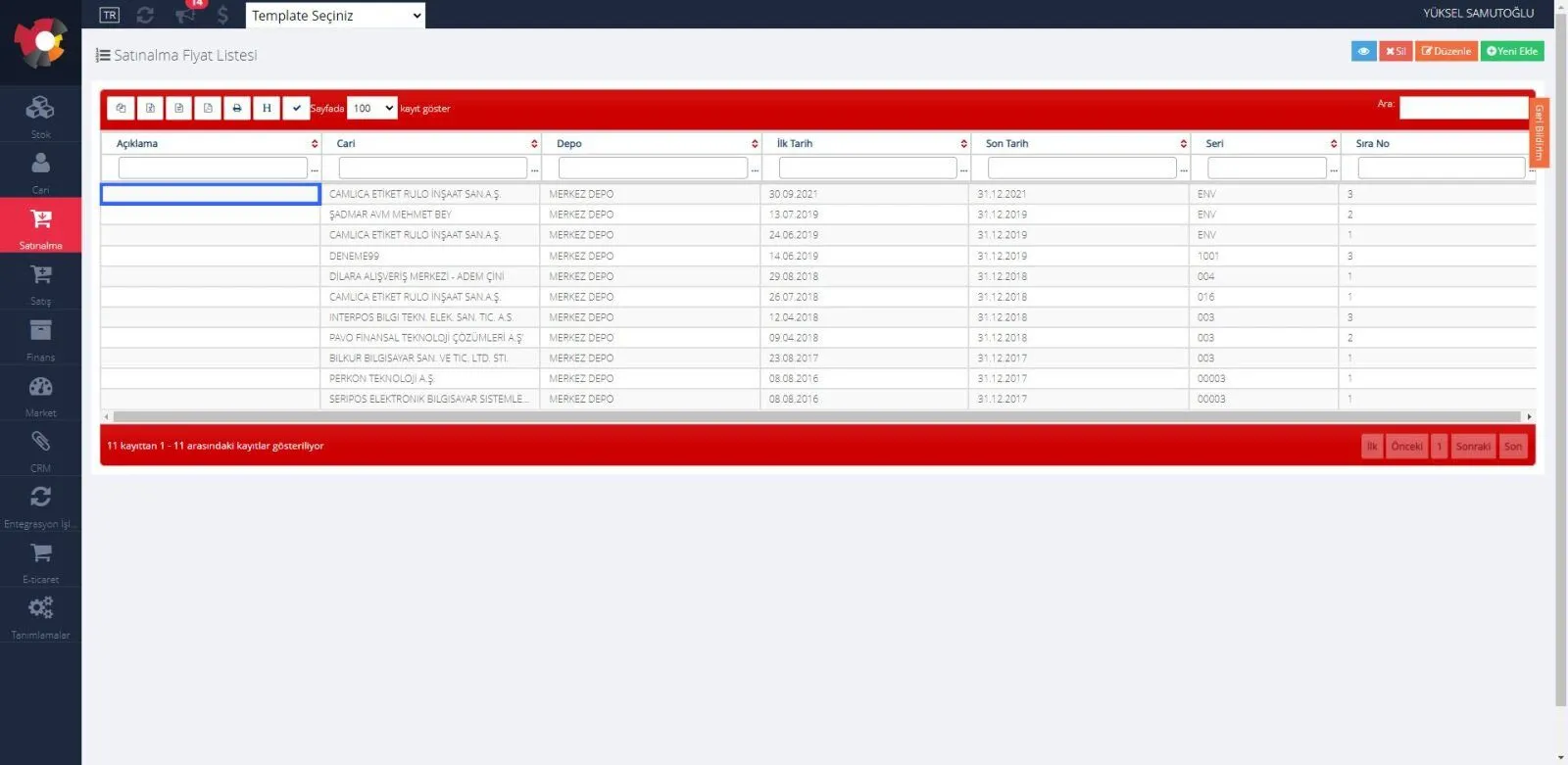Print the price list
Viewport: 1568px width, 765px height.
[237, 108]
